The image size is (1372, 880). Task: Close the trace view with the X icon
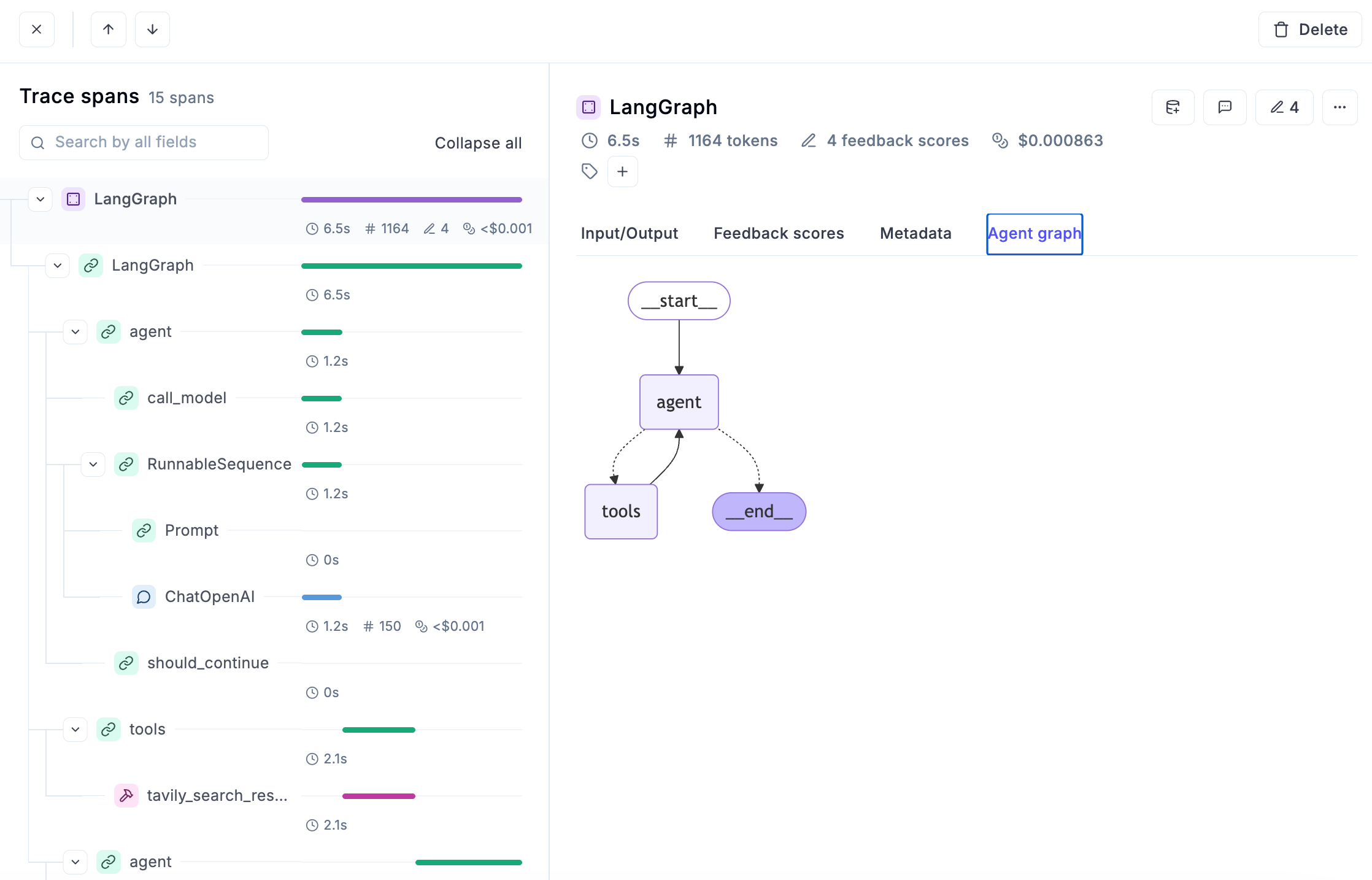click(36, 29)
